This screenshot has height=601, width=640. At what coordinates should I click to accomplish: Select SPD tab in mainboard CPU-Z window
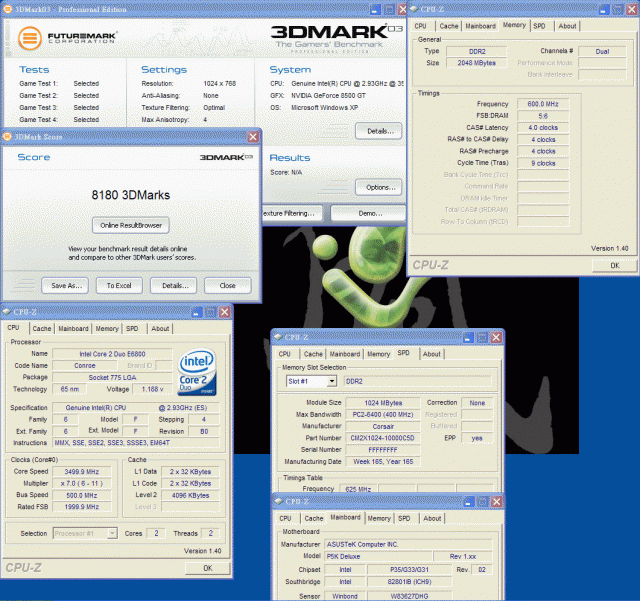click(x=404, y=518)
